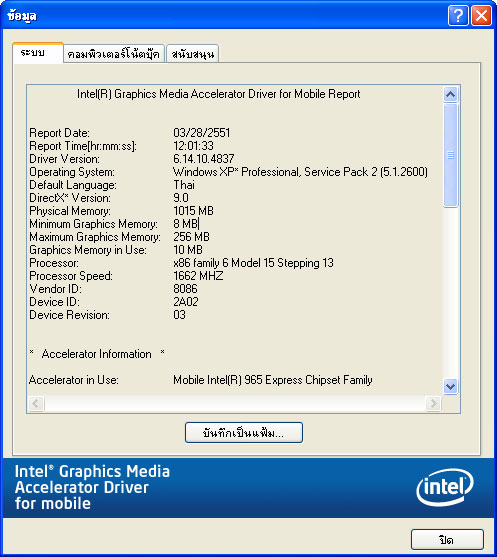Click the Minimum Graphics Memory value 8 MB
This screenshot has height=557, width=497.
pyautogui.click(x=185, y=224)
